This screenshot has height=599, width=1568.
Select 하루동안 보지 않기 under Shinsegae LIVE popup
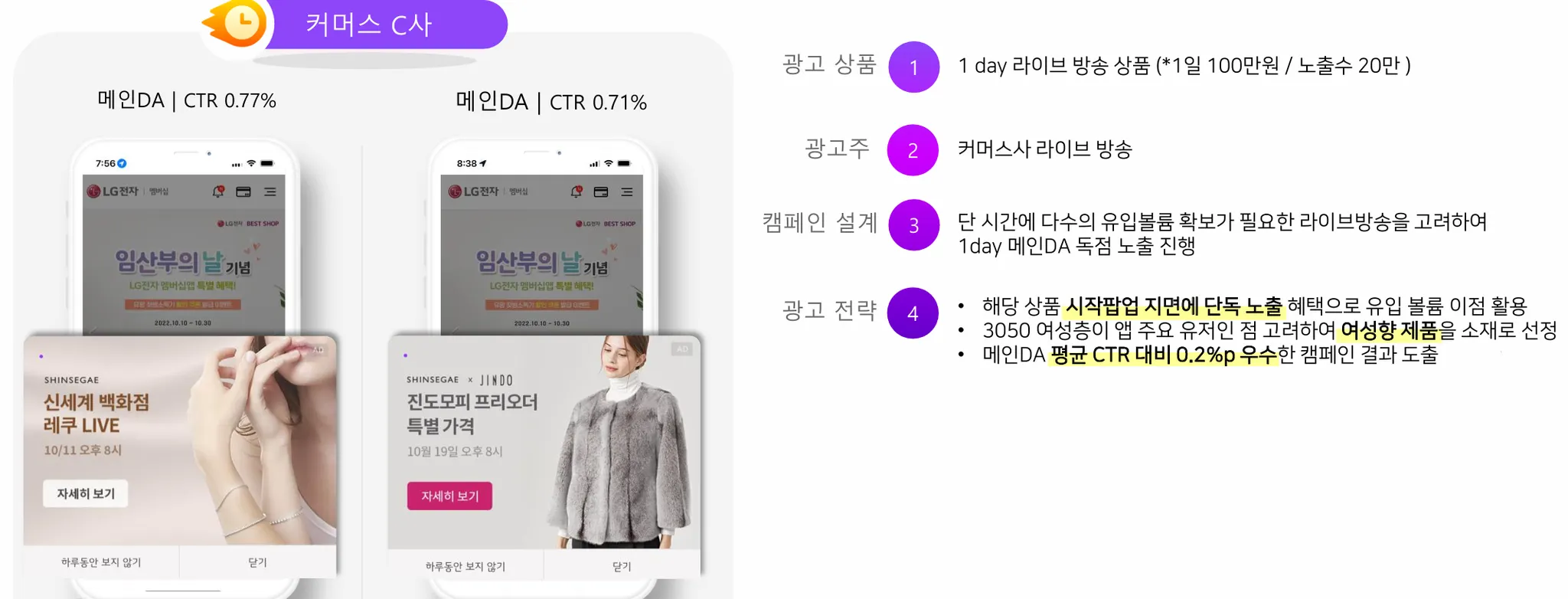tap(101, 562)
